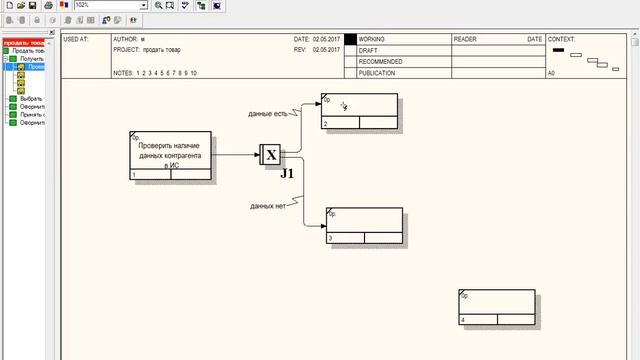Click the greyed grid icon in the second toolbar

[x=91, y=20]
